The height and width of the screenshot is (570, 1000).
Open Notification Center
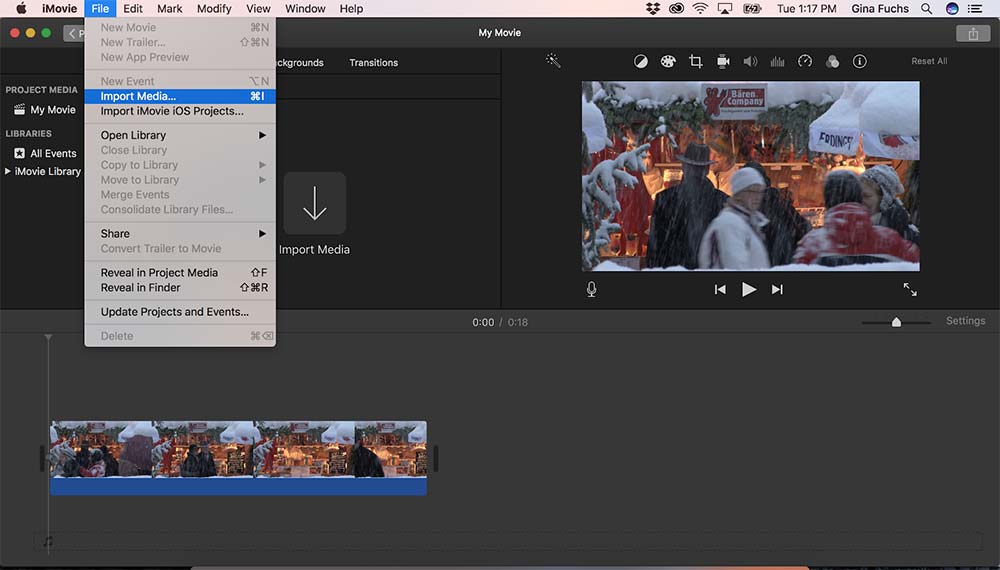(x=975, y=8)
